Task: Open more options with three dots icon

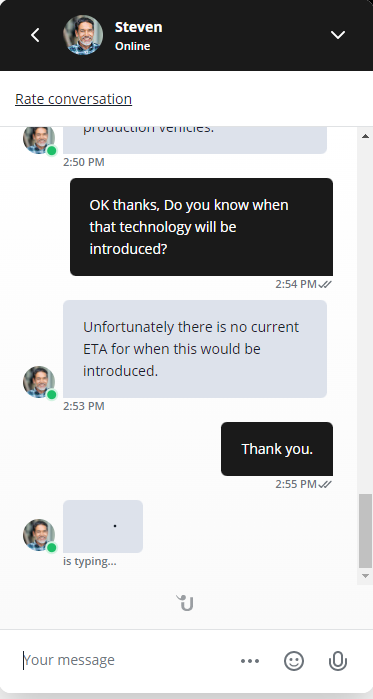Action: 250,661
